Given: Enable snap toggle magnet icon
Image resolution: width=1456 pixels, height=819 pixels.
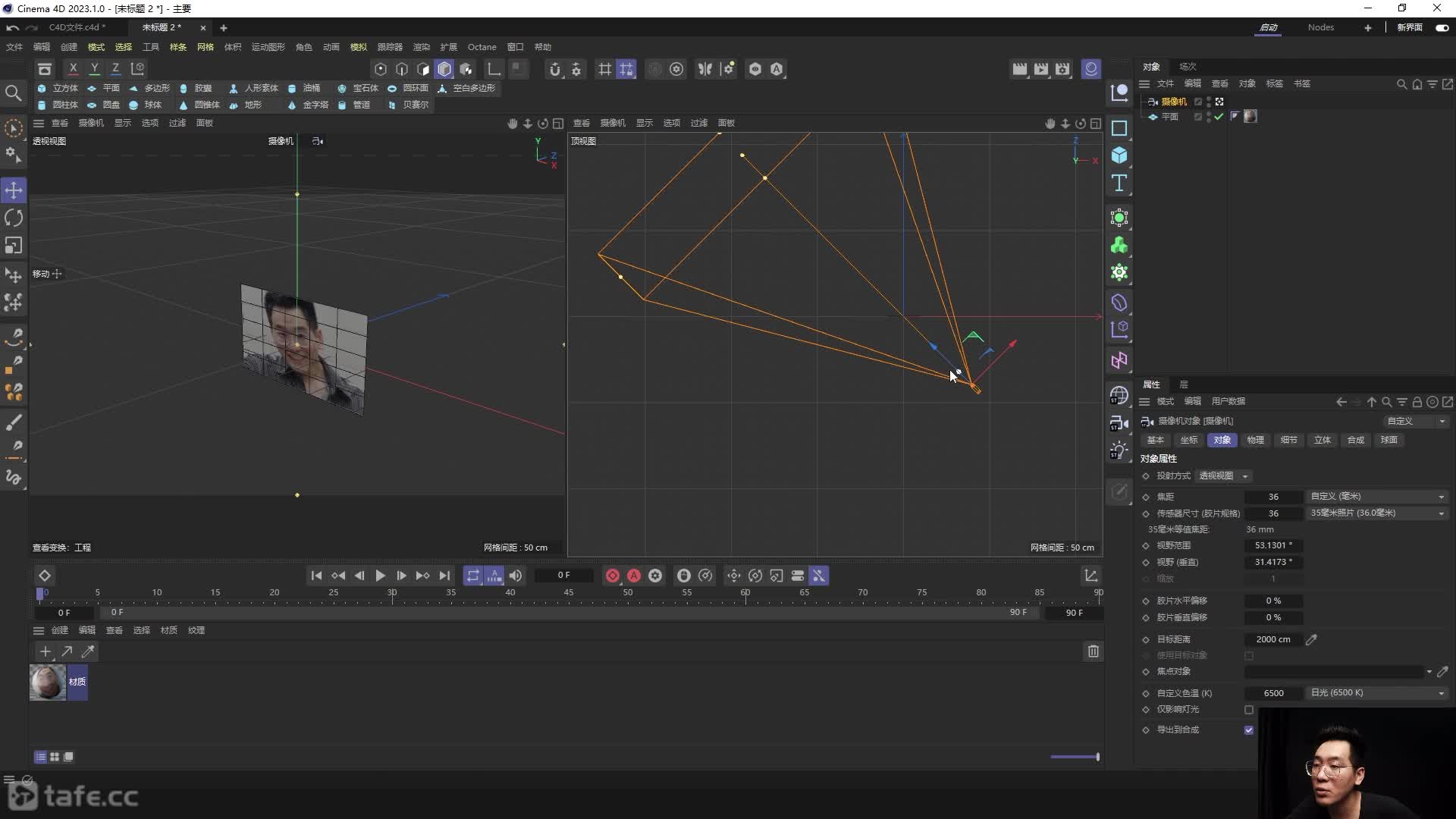Looking at the screenshot, I should coord(554,69).
